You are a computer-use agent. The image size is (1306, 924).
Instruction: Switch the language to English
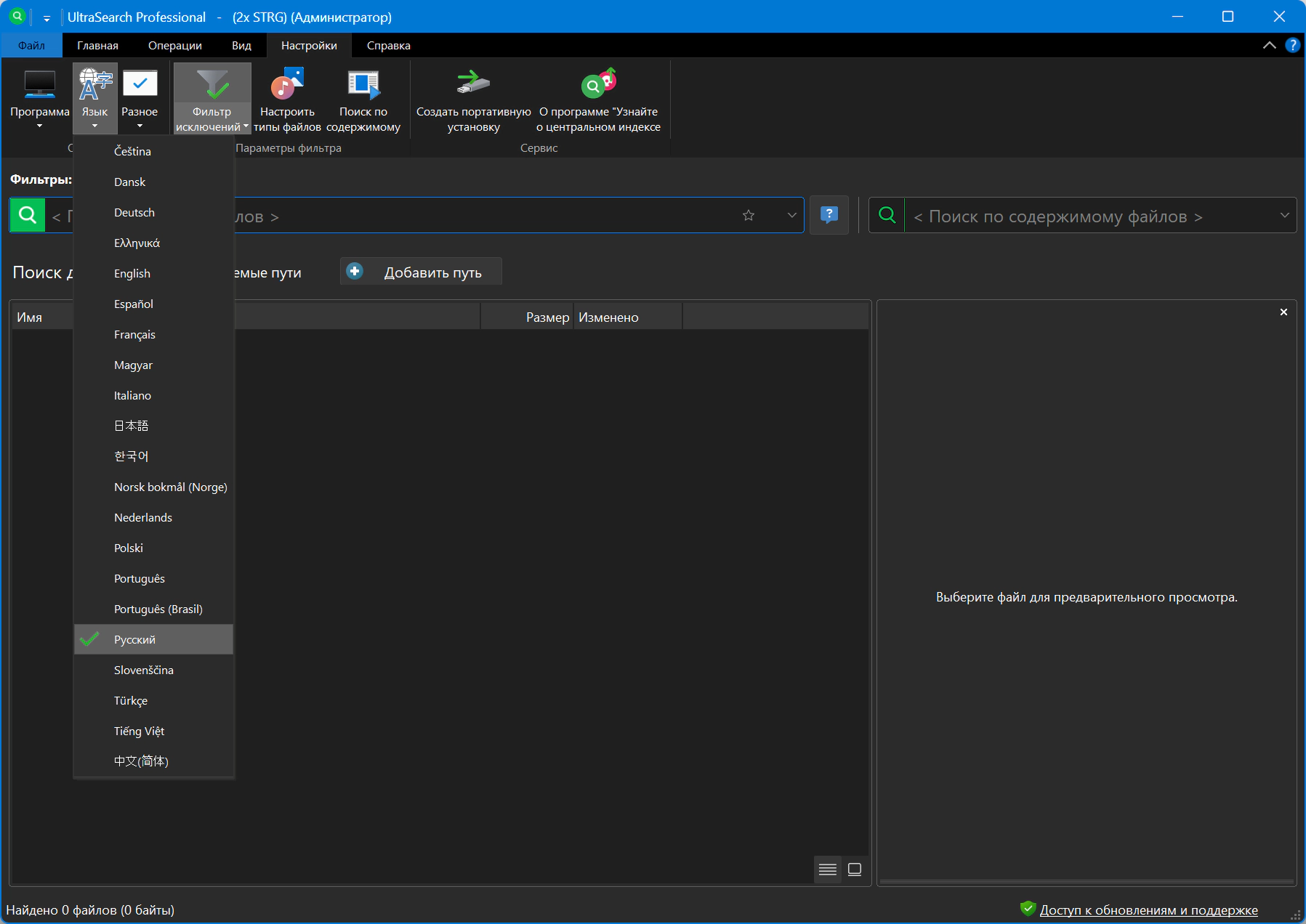coord(153,273)
